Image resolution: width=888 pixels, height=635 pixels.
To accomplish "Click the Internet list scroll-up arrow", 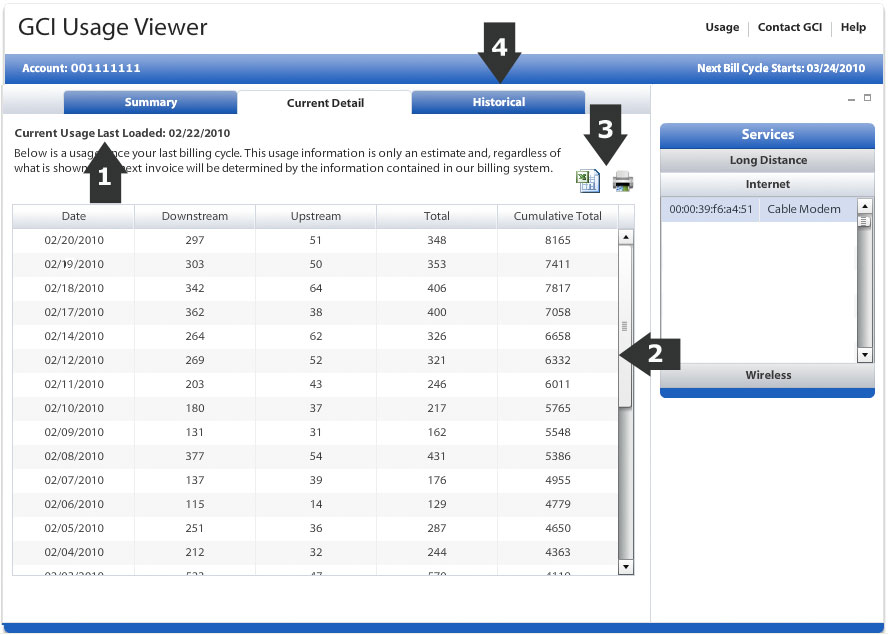I will coord(864,206).
